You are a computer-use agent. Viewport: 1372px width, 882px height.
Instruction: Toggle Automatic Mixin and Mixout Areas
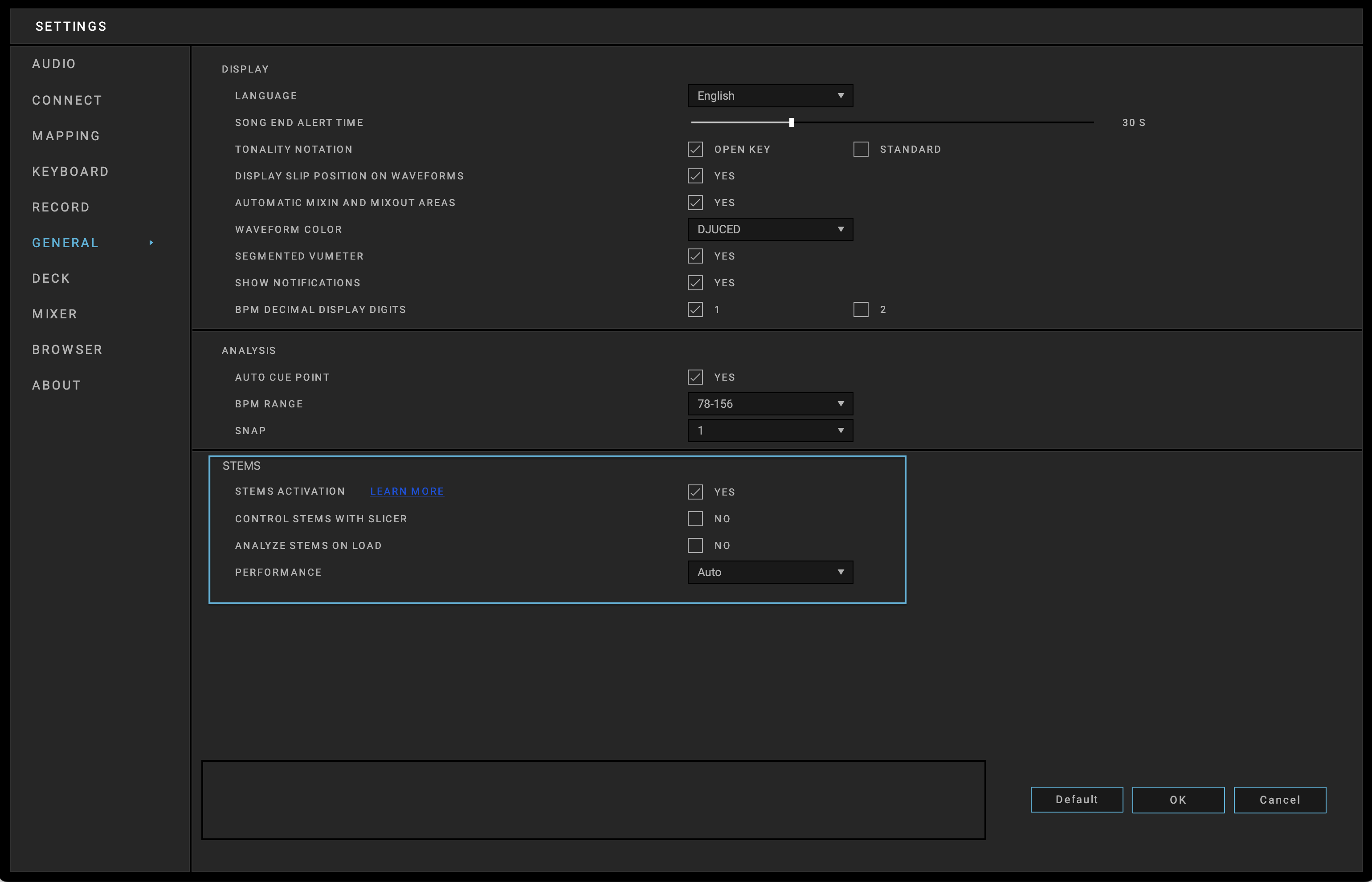pyautogui.click(x=695, y=203)
